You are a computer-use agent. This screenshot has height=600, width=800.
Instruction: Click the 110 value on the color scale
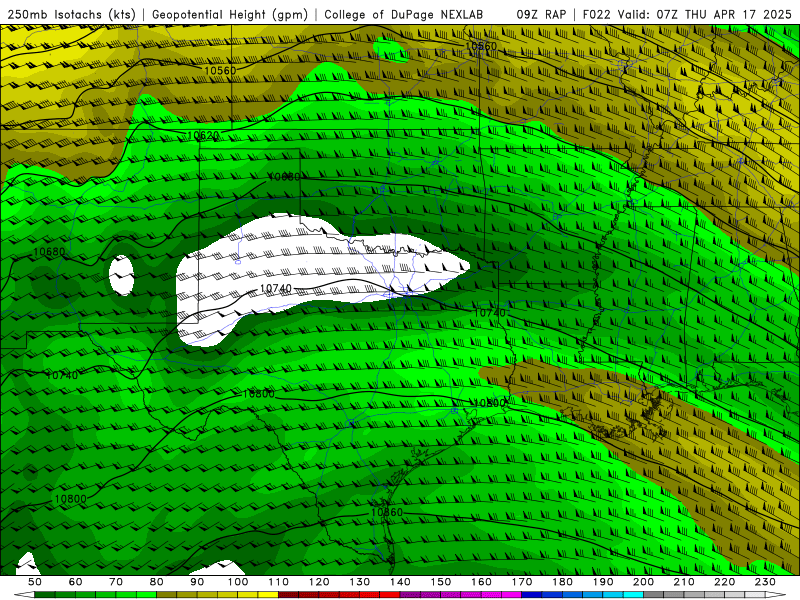pos(279,582)
